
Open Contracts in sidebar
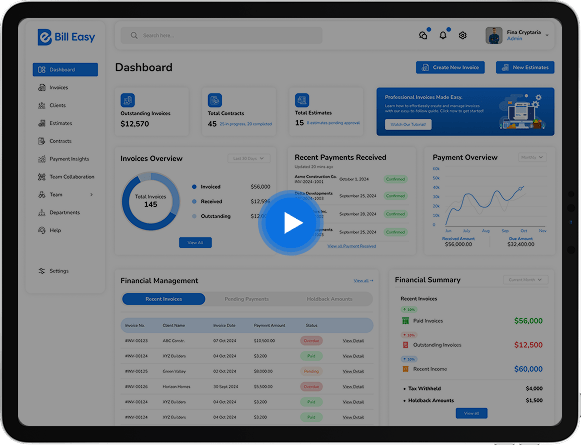(x=61, y=141)
